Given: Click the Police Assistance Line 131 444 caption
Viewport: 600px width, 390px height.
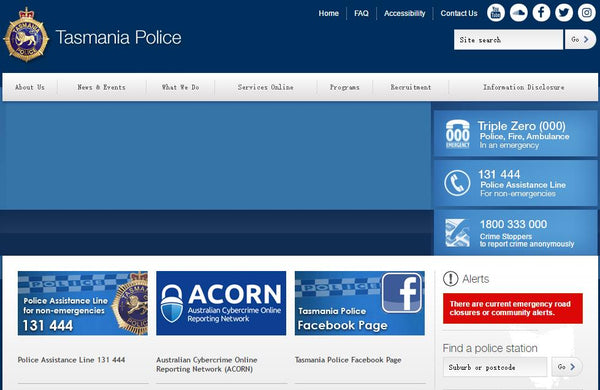Looking at the screenshot, I should click(72, 360).
